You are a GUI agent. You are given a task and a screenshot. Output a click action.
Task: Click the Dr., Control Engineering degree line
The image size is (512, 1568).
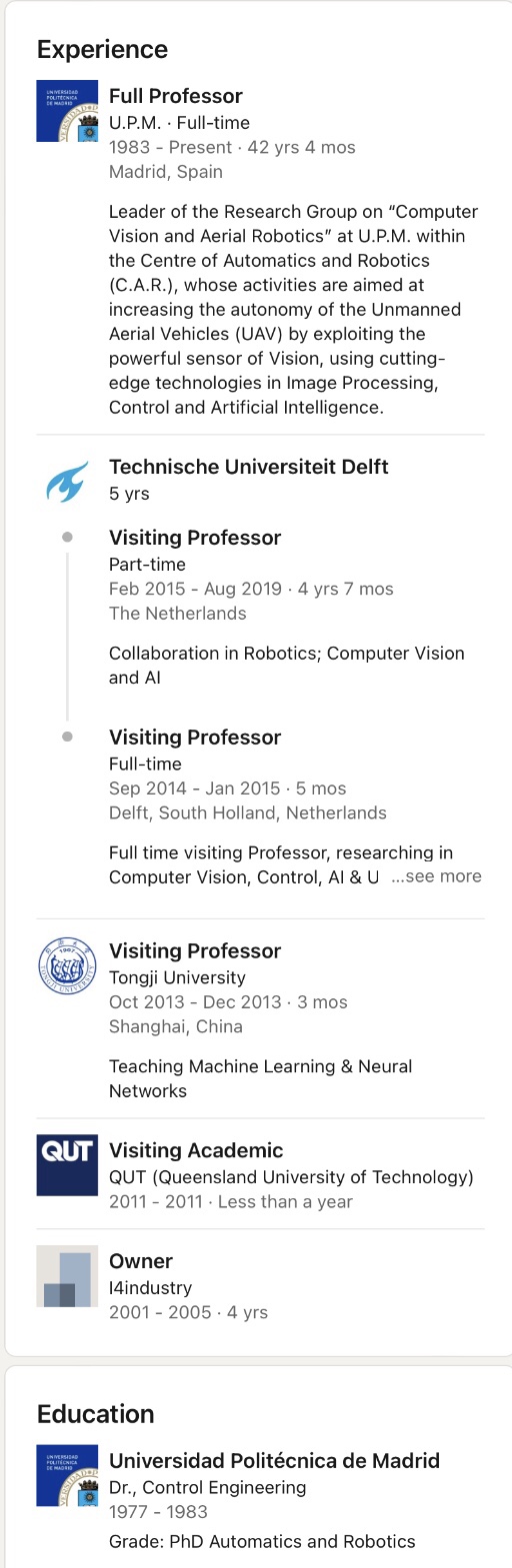click(208, 1487)
